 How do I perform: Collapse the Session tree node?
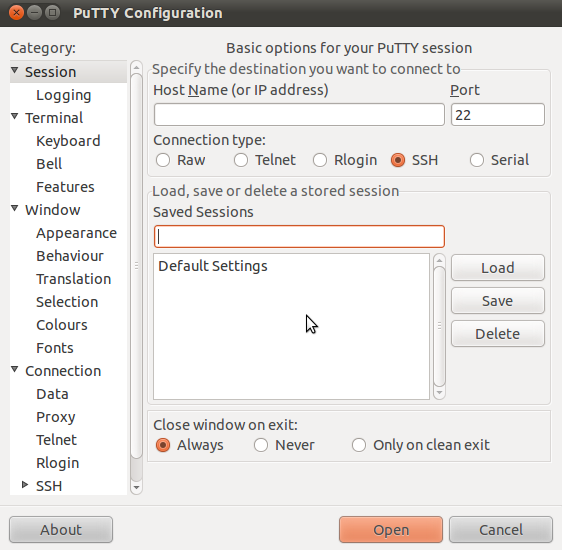(15, 70)
